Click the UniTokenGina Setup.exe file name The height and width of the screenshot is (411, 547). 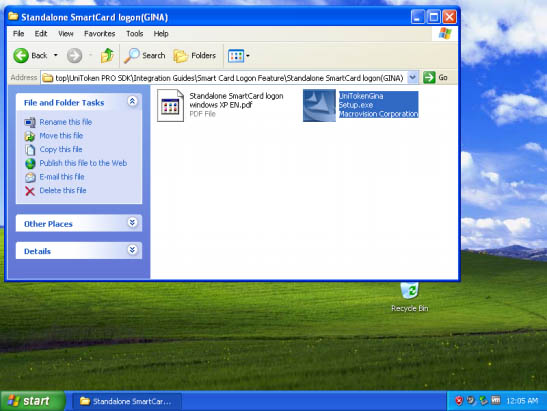click(x=361, y=100)
